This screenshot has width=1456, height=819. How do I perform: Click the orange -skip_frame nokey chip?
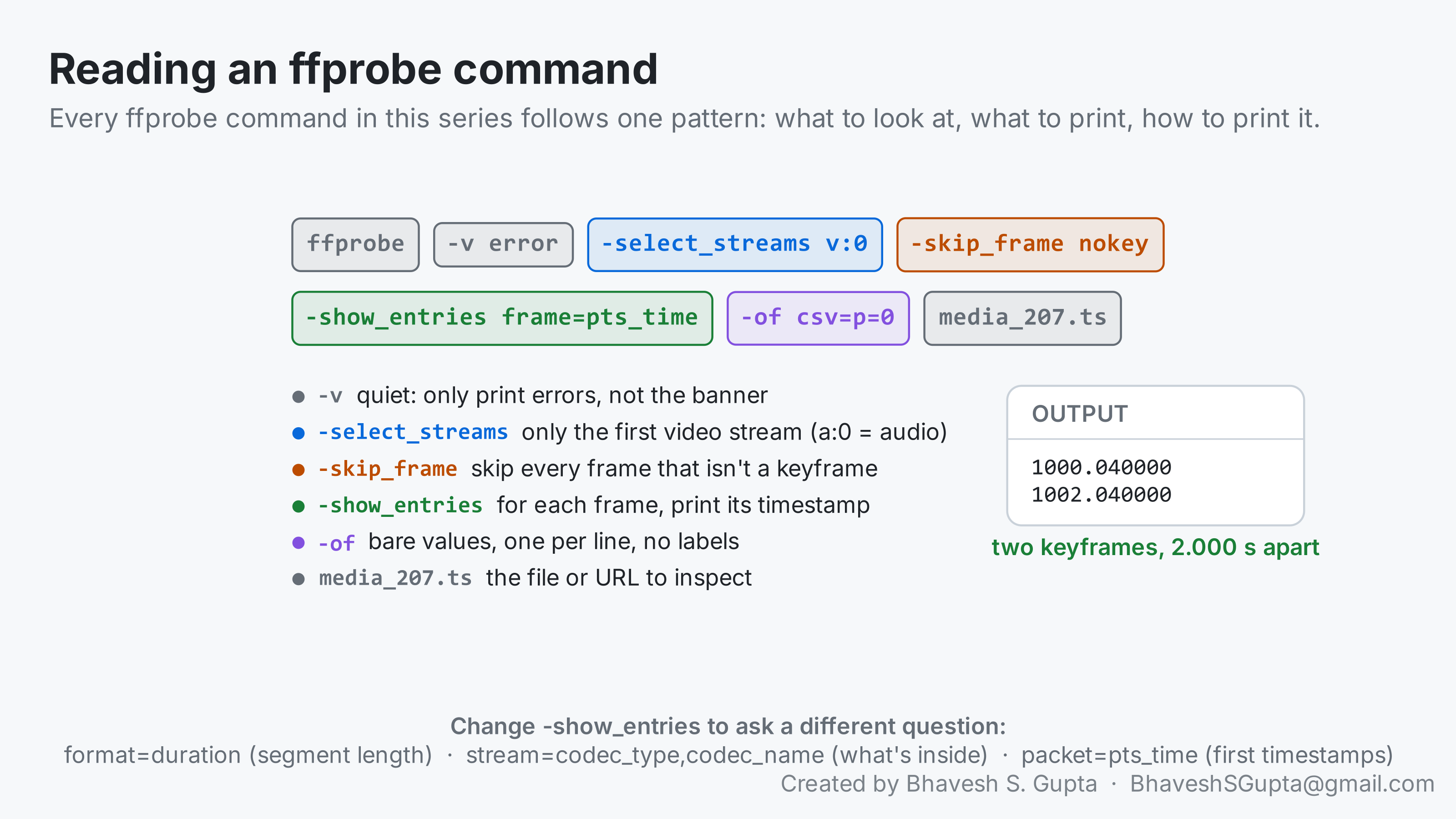coord(1030,244)
